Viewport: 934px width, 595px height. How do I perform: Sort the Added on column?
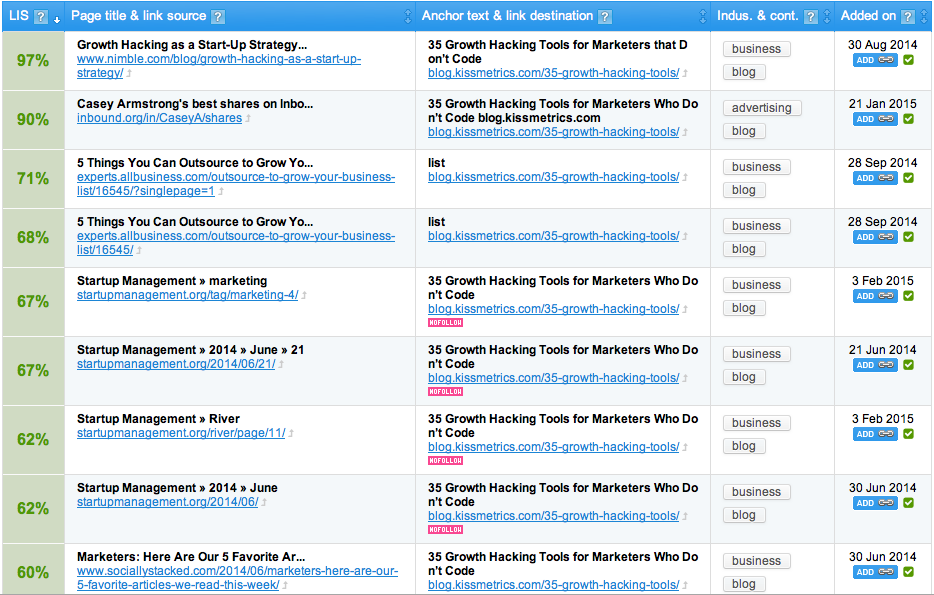click(x=924, y=17)
